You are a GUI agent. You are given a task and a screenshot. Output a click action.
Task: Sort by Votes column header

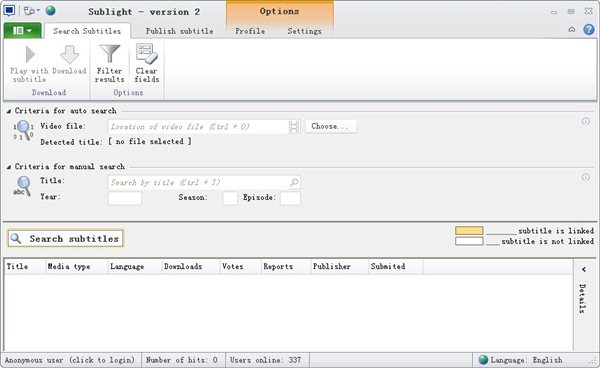pos(241,266)
